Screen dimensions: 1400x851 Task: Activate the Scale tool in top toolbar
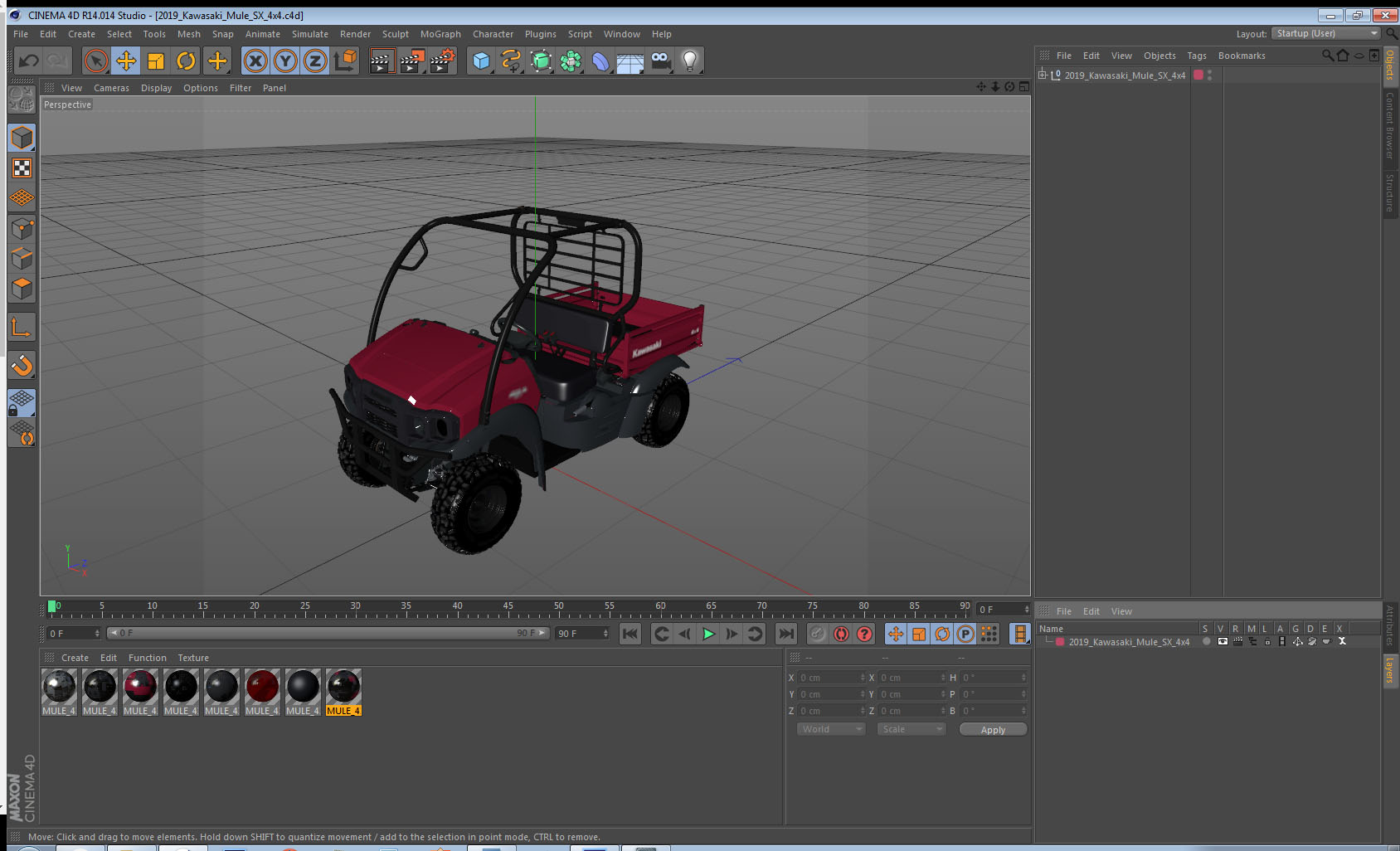pos(156,61)
